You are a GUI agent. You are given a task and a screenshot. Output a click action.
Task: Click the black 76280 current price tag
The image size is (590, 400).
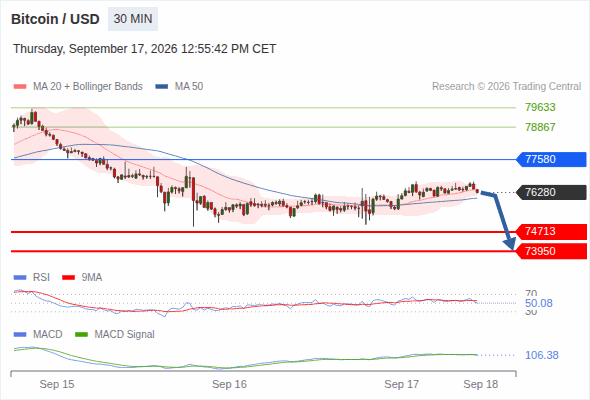551,192
